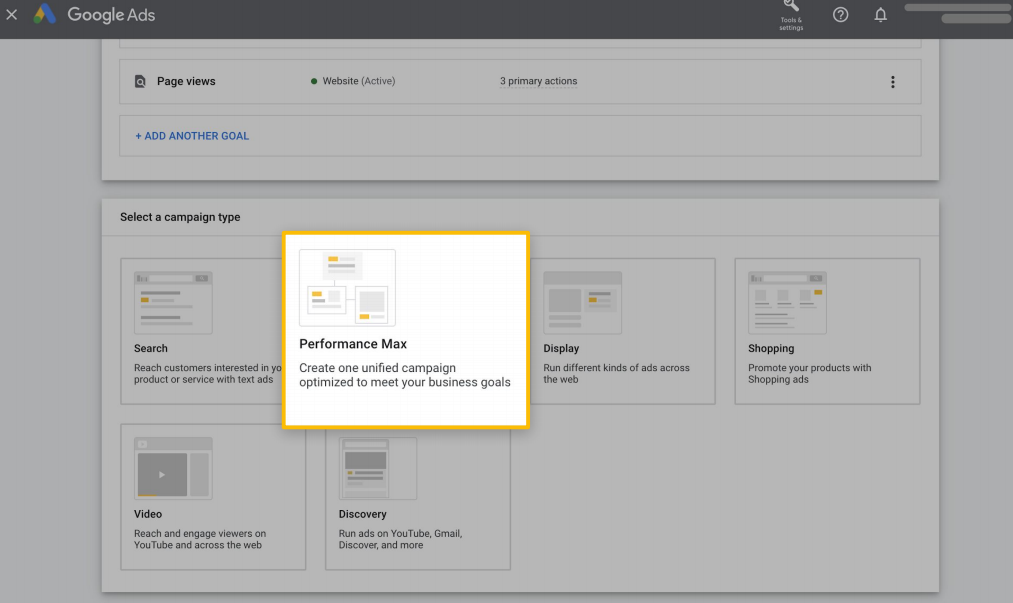This screenshot has width=1013, height=603.
Task: Choose the Discovery campaign type card
Action: tap(418, 498)
